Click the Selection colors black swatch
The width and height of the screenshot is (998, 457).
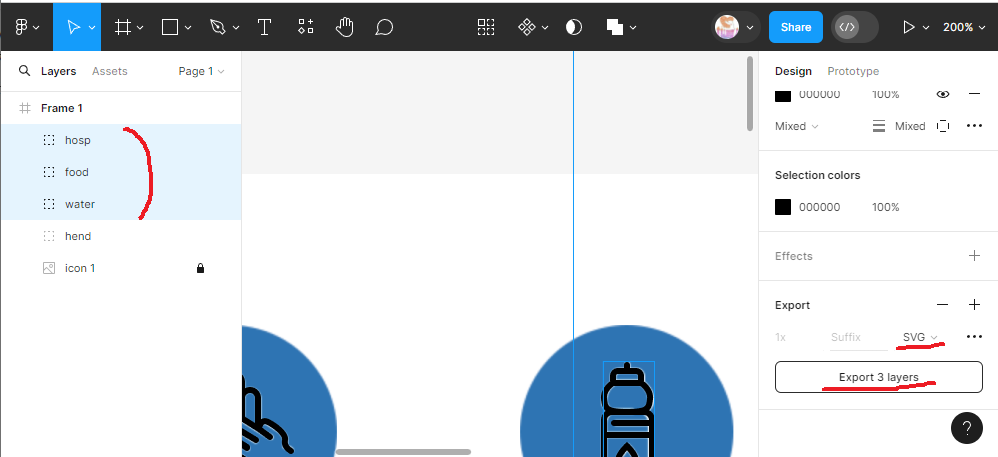point(783,207)
